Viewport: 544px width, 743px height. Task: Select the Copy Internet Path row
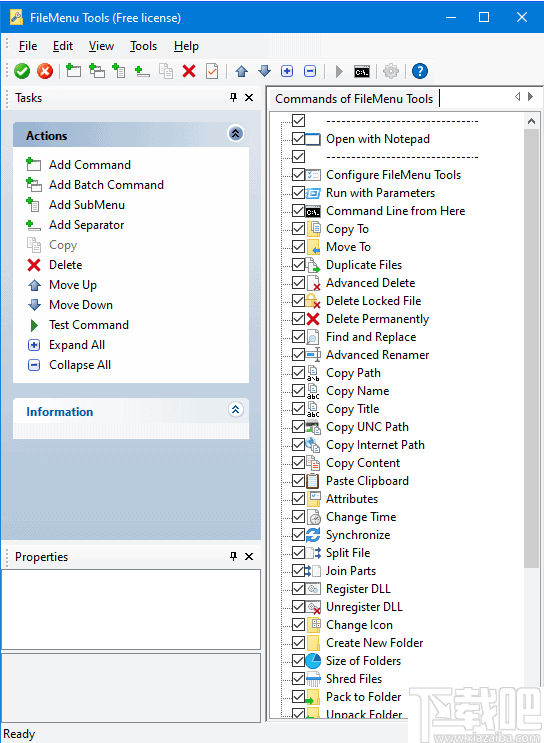[x=375, y=445]
